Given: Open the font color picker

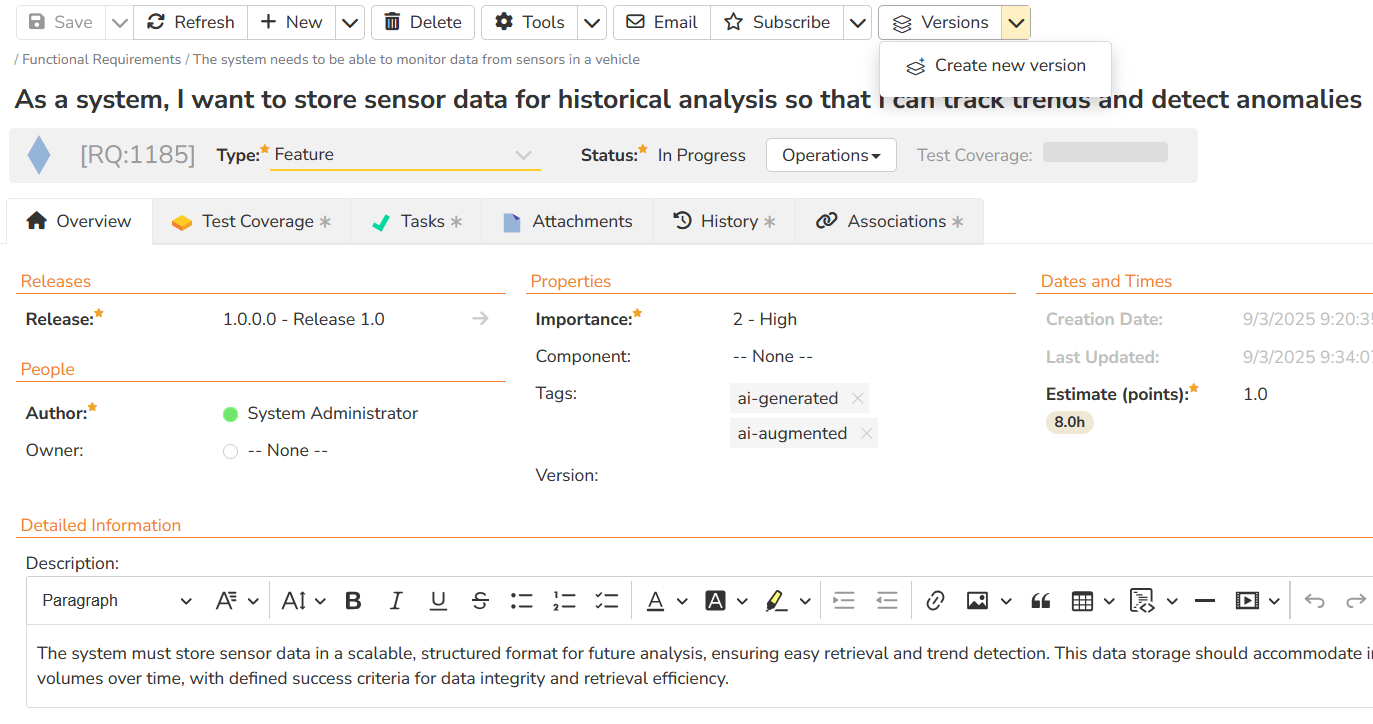Looking at the screenshot, I should [x=656, y=601].
